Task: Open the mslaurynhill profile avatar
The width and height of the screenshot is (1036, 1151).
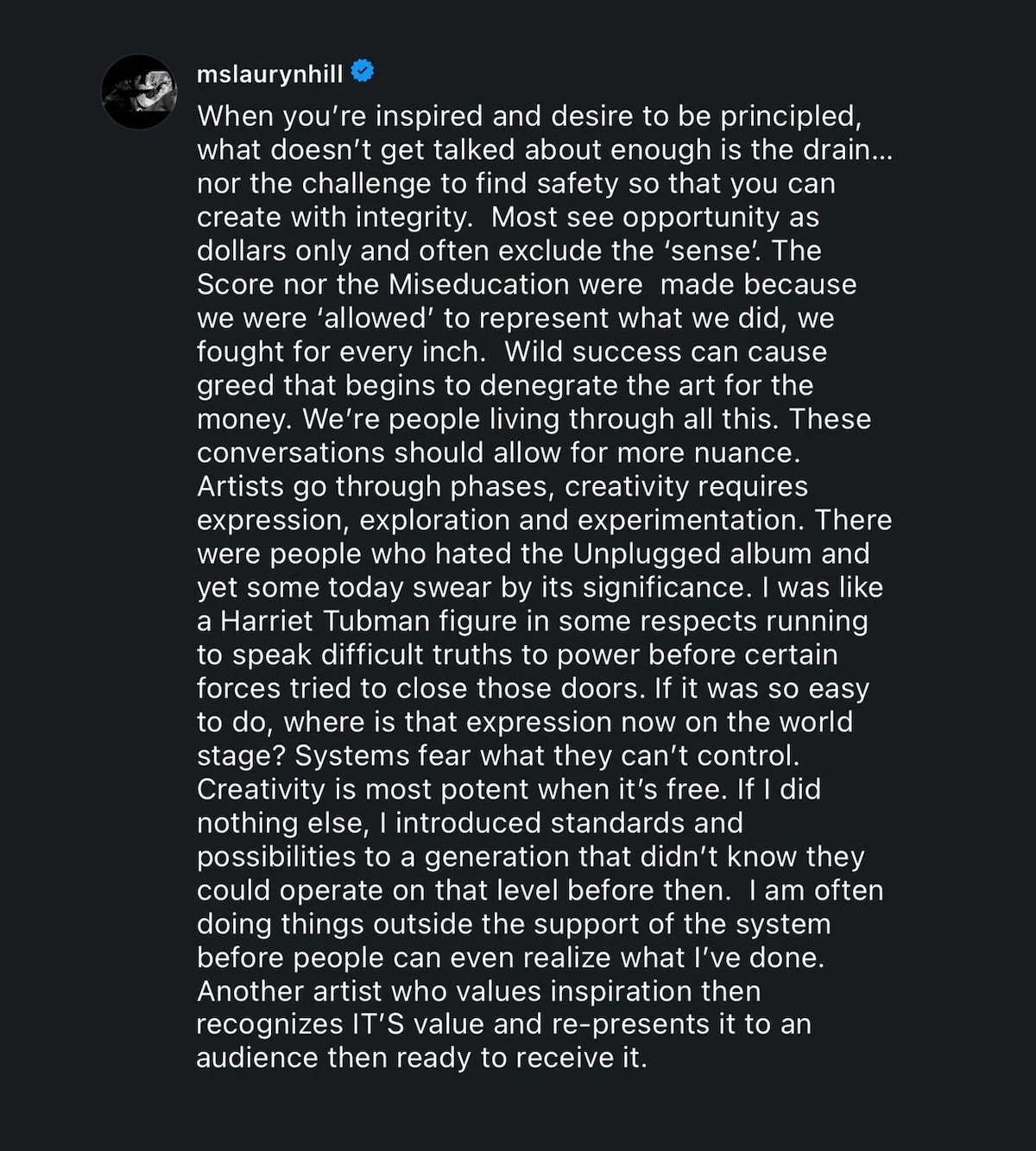Action: point(139,92)
